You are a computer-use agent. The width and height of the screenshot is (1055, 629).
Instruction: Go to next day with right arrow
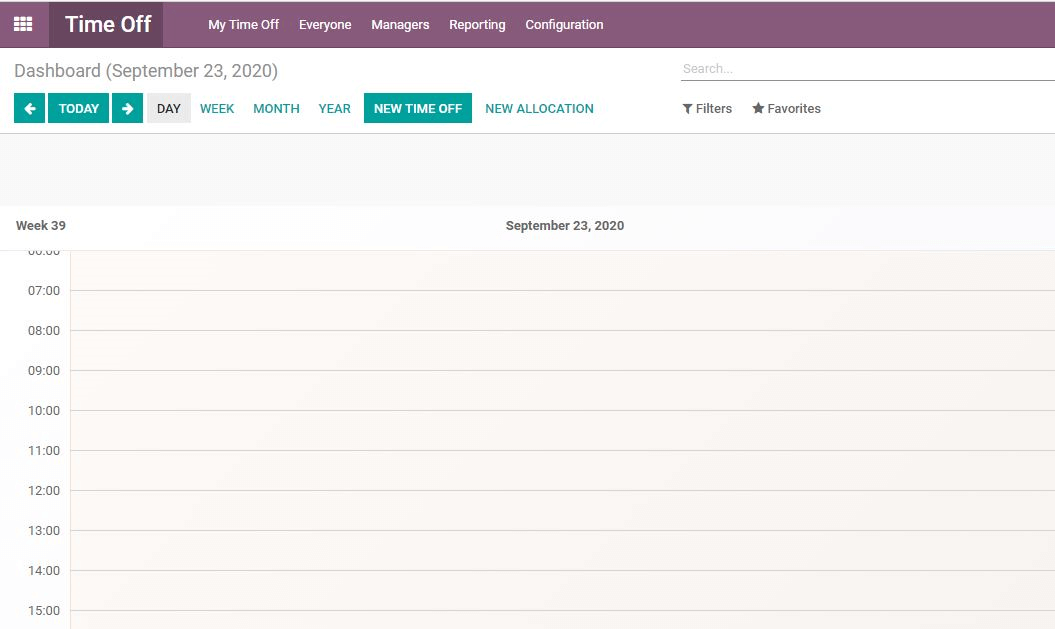(x=127, y=108)
